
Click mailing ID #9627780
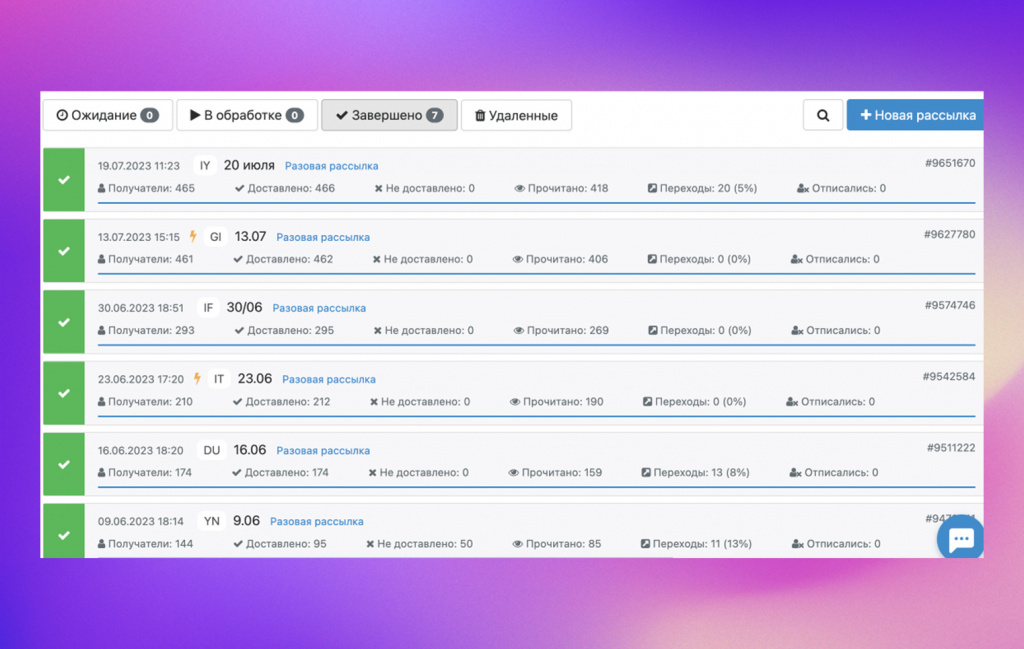point(950,234)
